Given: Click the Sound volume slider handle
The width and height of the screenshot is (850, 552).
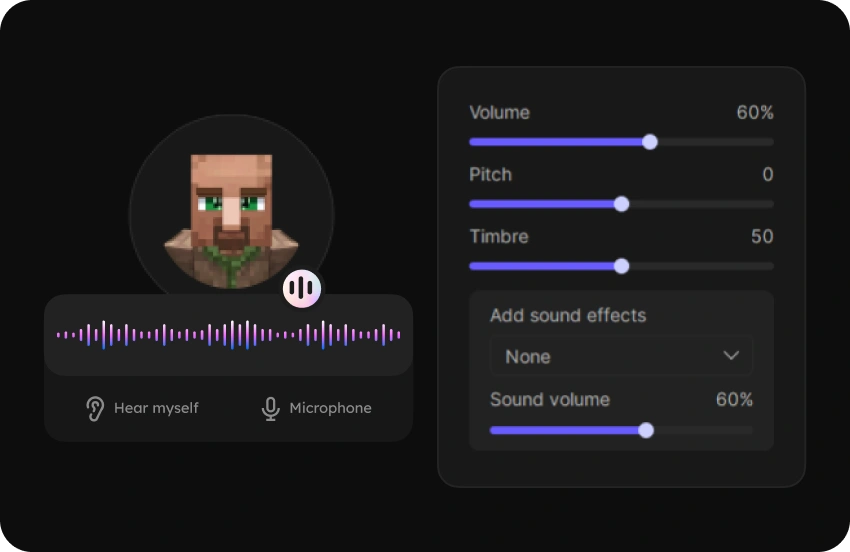Looking at the screenshot, I should tap(646, 430).
